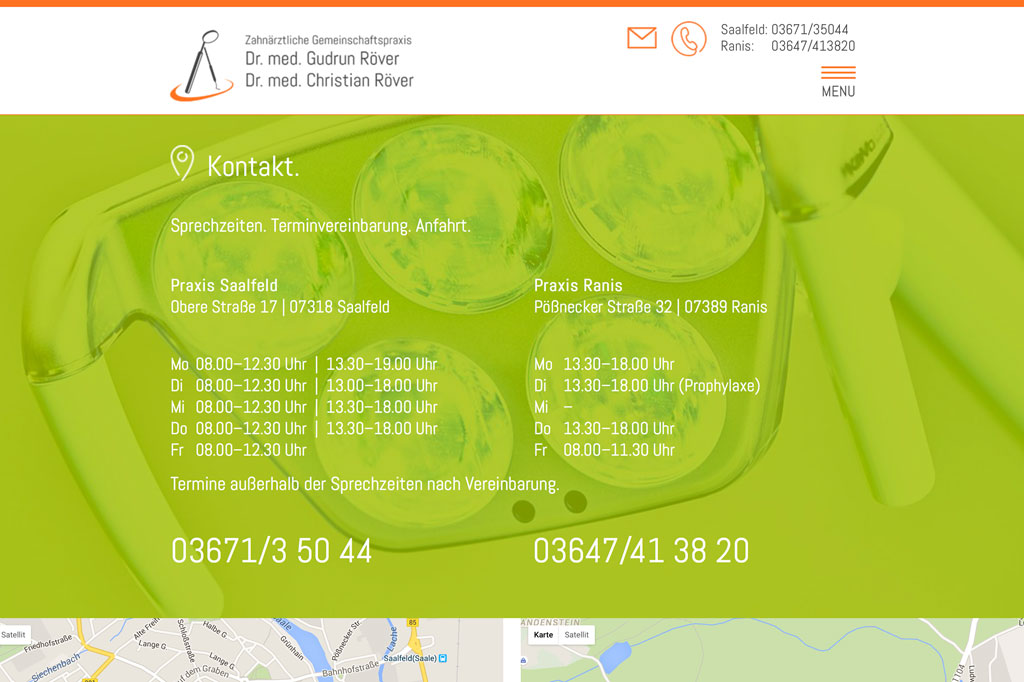Image resolution: width=1024 pixels, height=682 pixels.
Task: Click the large phone number 03647/41 38 20
Action: [x=641, y=551]
